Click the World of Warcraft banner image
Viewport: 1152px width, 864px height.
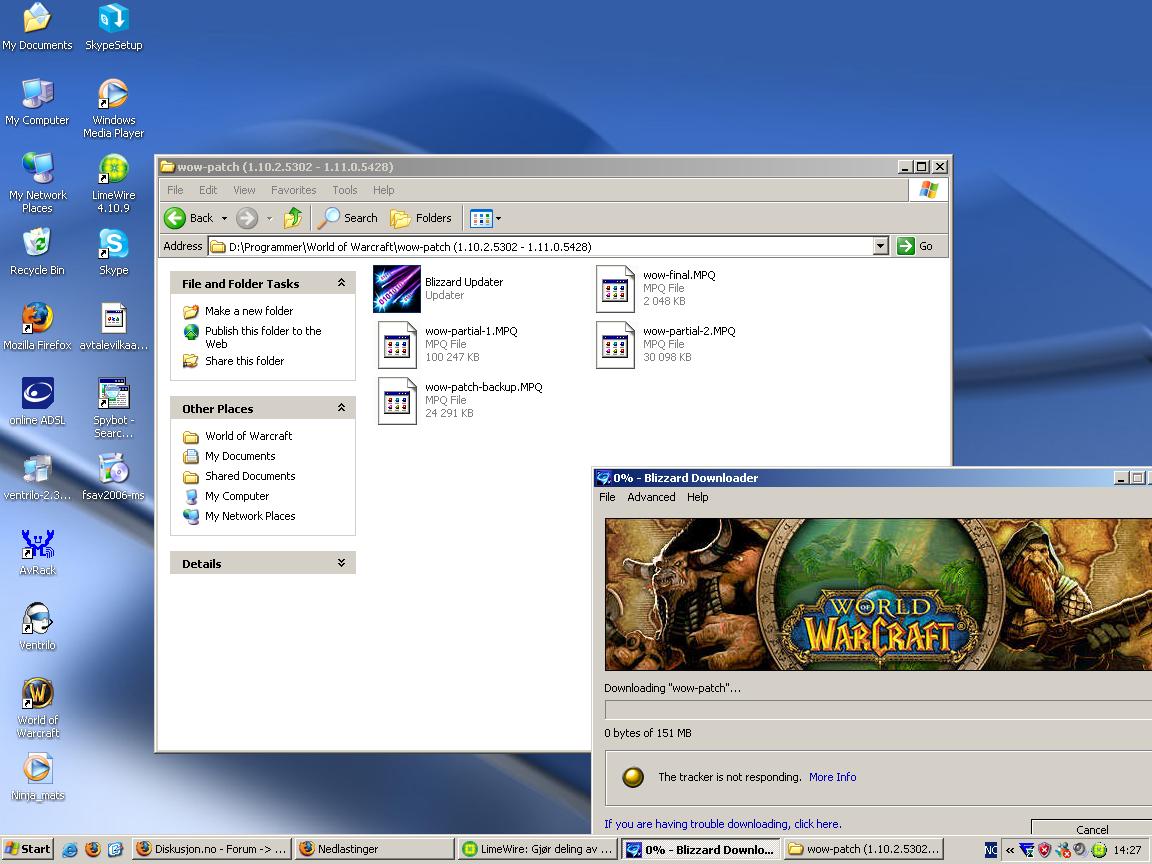point(878,594)
